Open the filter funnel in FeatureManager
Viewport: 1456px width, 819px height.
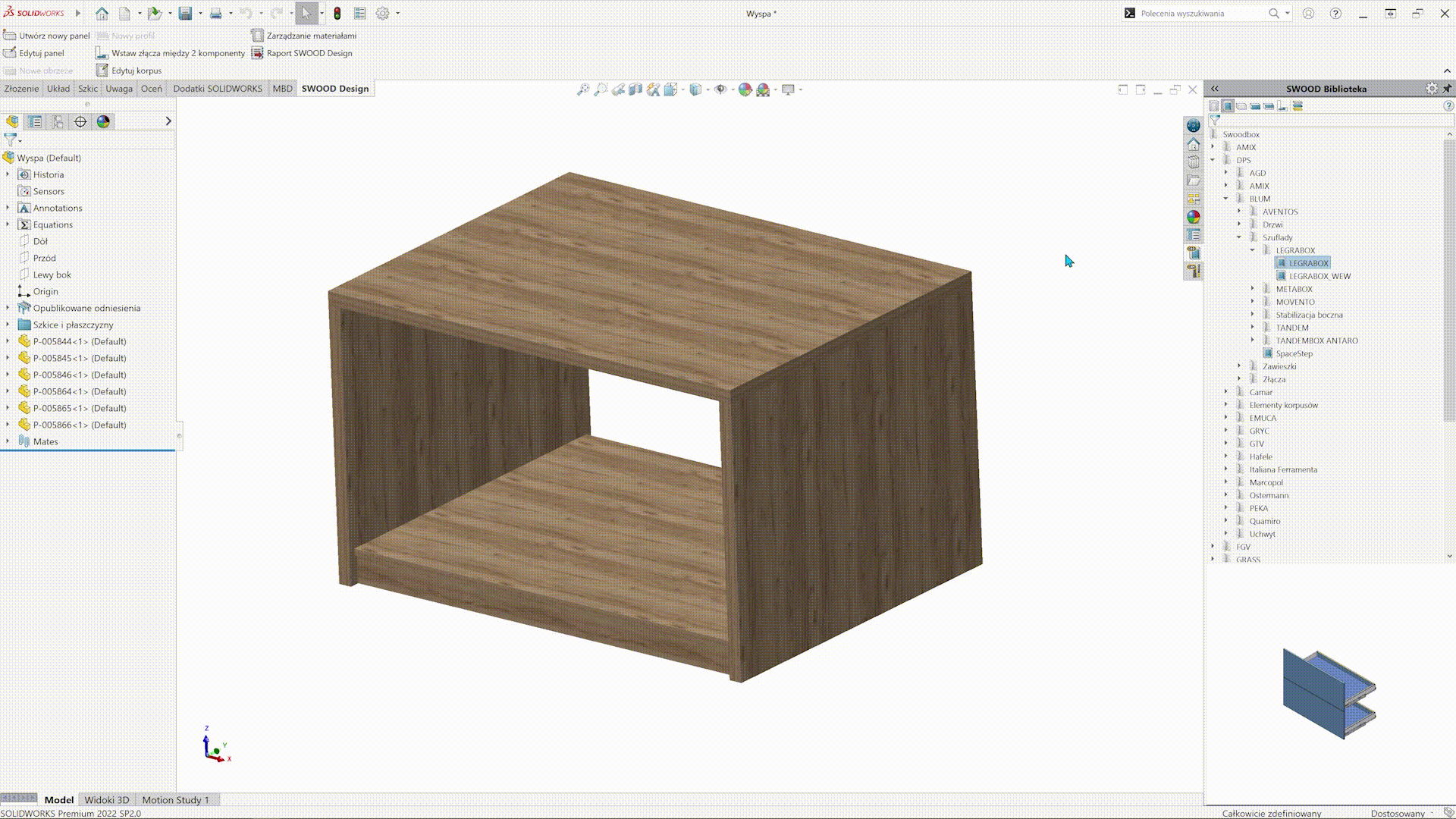pos(11,140)
